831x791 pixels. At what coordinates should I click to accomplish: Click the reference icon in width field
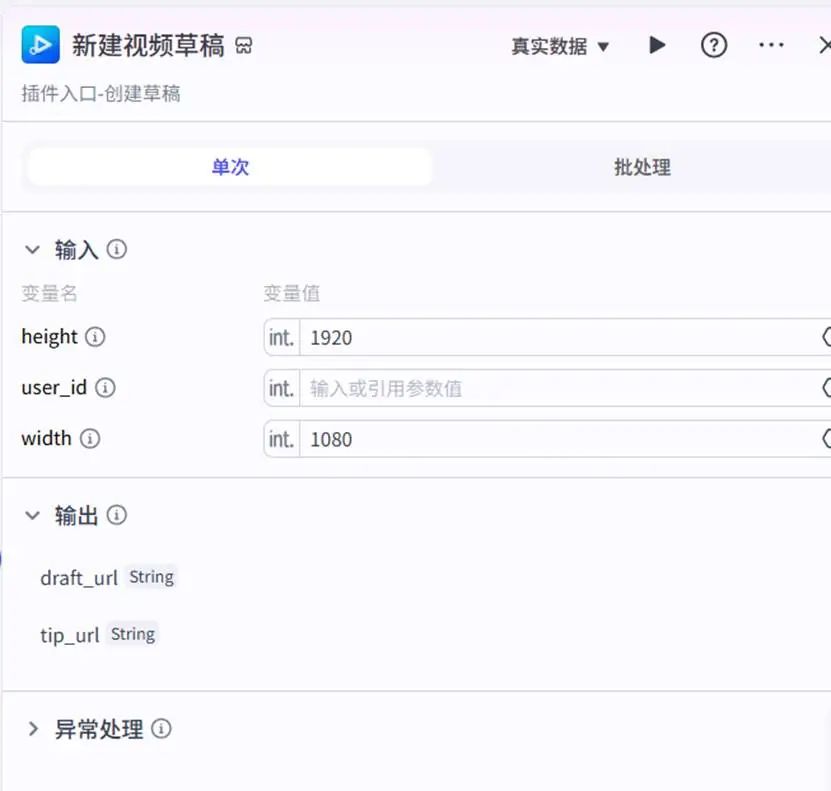coord(826,439)
